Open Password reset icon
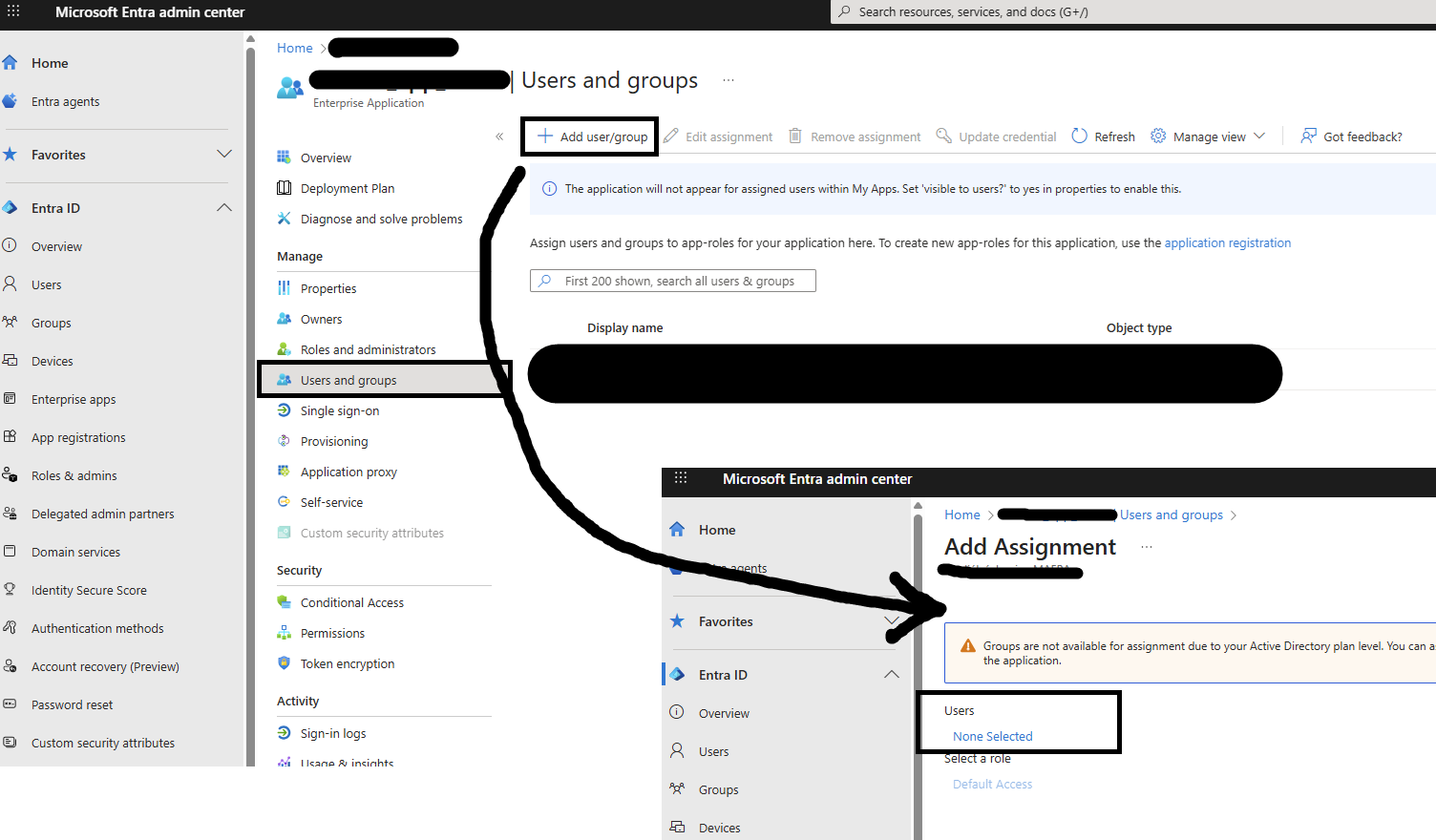1436x840 pixels. 10,704
